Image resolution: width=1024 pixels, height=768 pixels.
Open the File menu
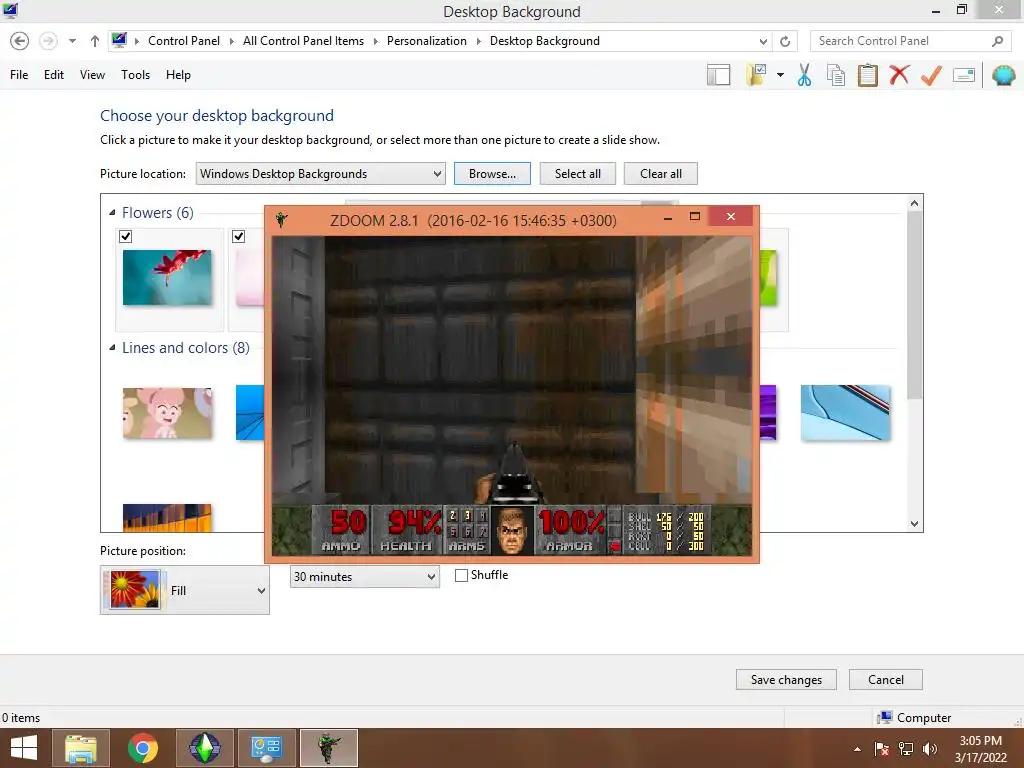[x=19, y=75]
